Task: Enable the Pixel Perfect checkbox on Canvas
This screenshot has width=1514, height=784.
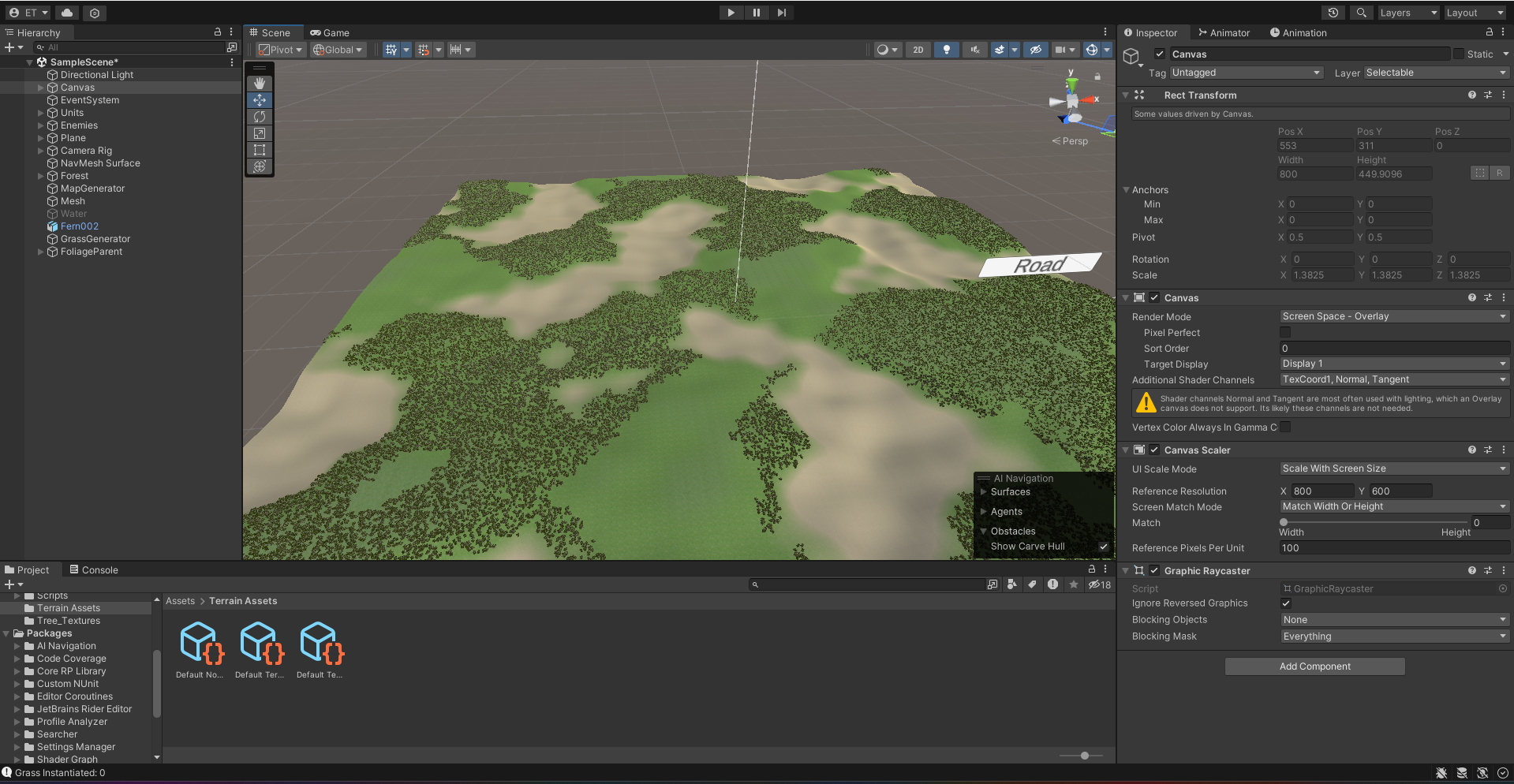Action: click(1285, 332)
